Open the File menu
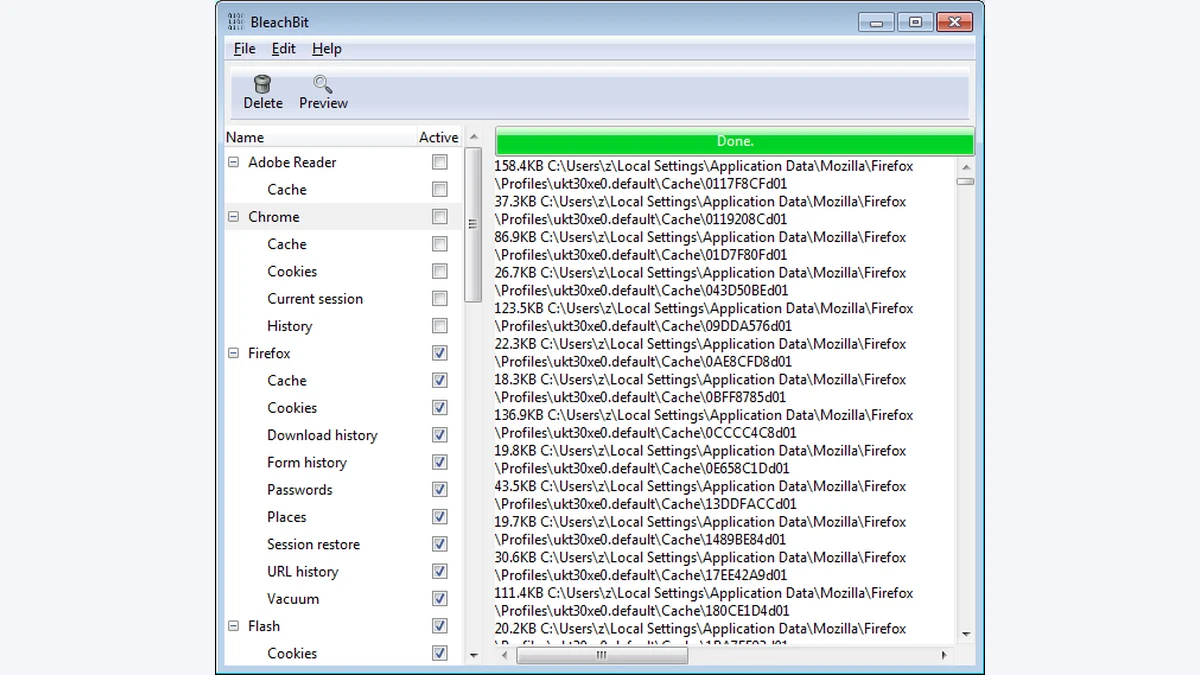 pyautogui.click(x=244, y=48)
